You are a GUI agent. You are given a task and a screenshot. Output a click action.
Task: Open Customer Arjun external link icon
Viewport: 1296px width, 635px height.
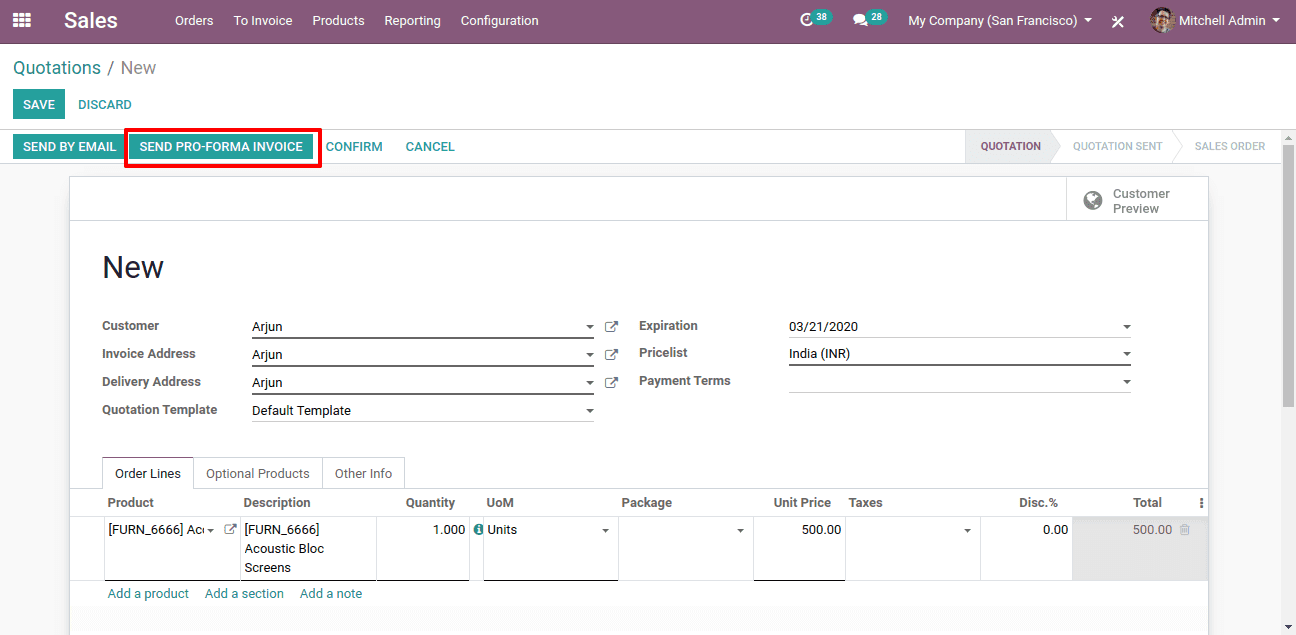point(611,327)
